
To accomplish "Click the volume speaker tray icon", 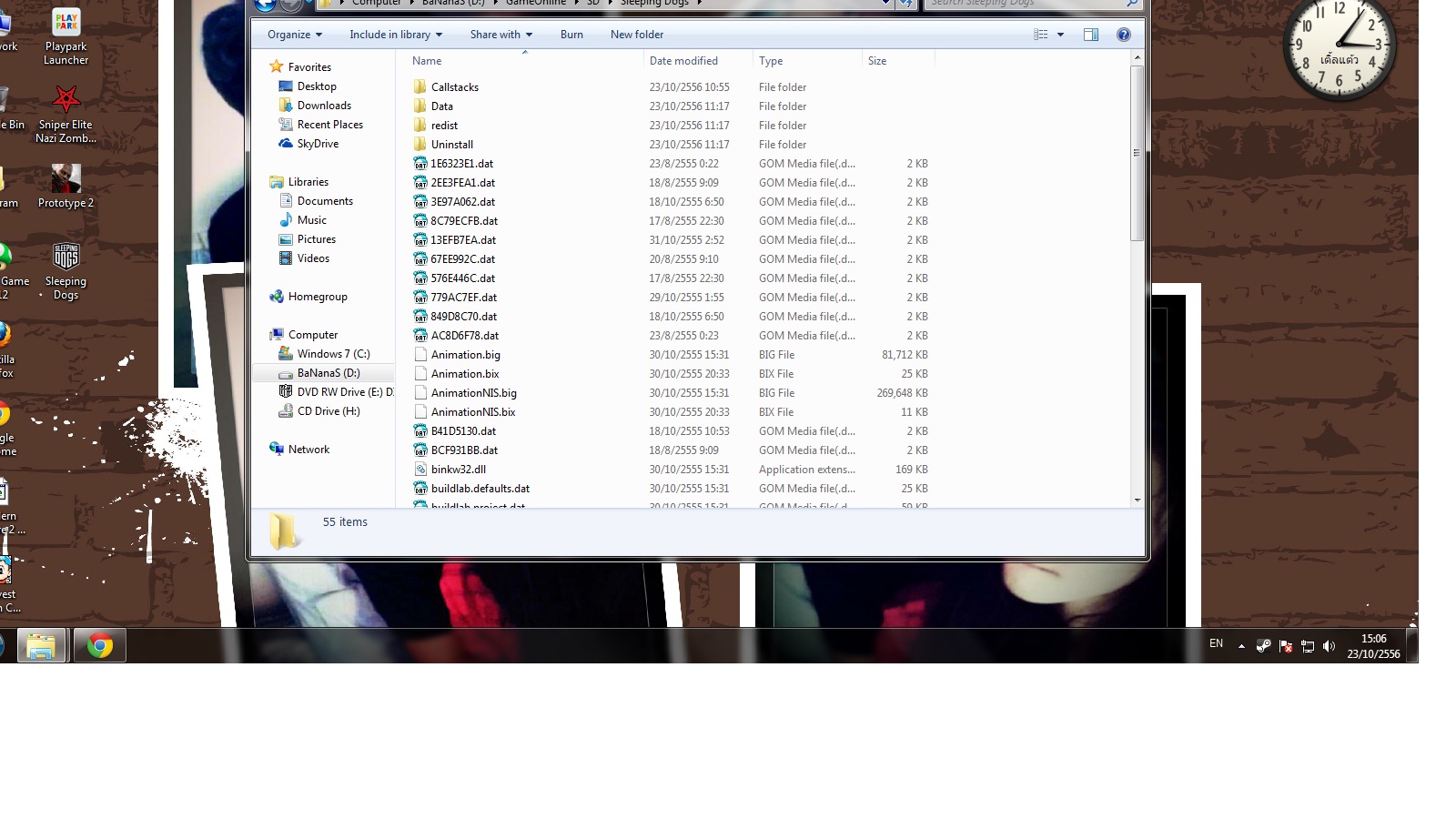I will tap(1329, 646).
